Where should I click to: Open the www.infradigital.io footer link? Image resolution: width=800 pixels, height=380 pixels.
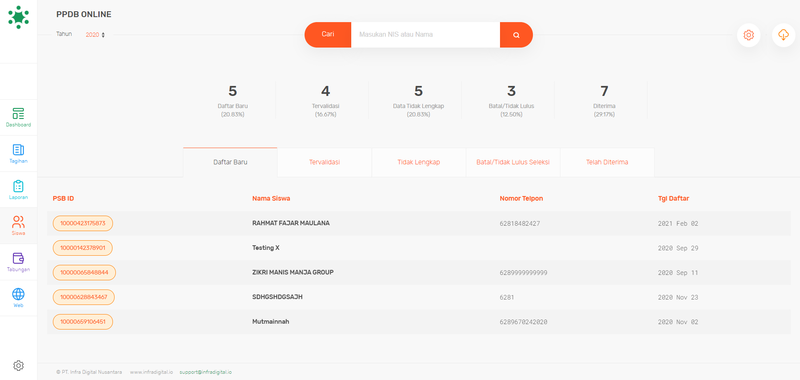tap(151, 372)
